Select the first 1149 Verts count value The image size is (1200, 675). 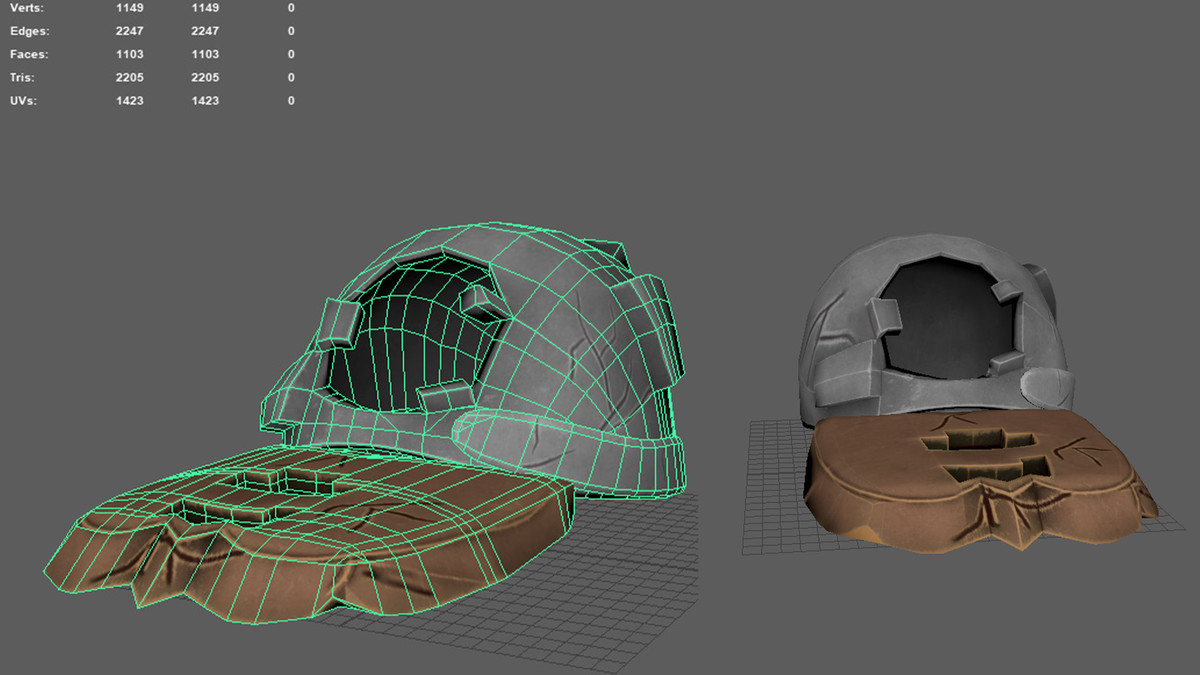130,7
